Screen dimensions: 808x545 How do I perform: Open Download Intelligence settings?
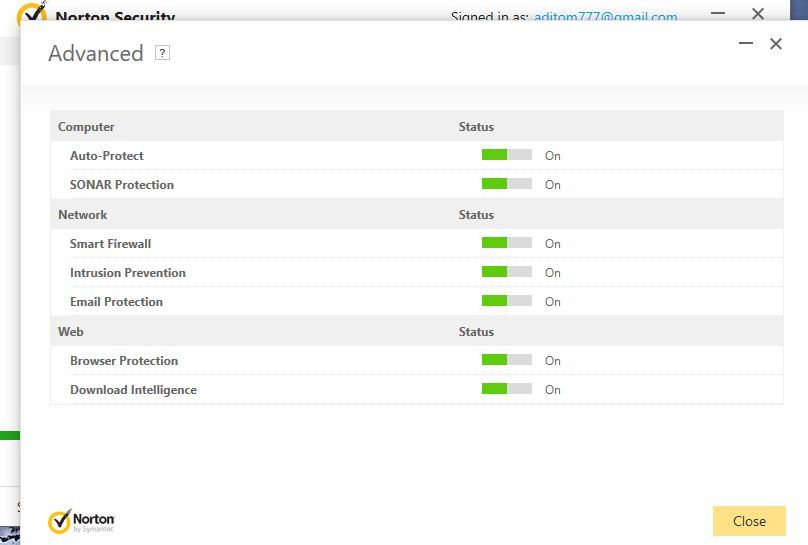click(133, 390)
